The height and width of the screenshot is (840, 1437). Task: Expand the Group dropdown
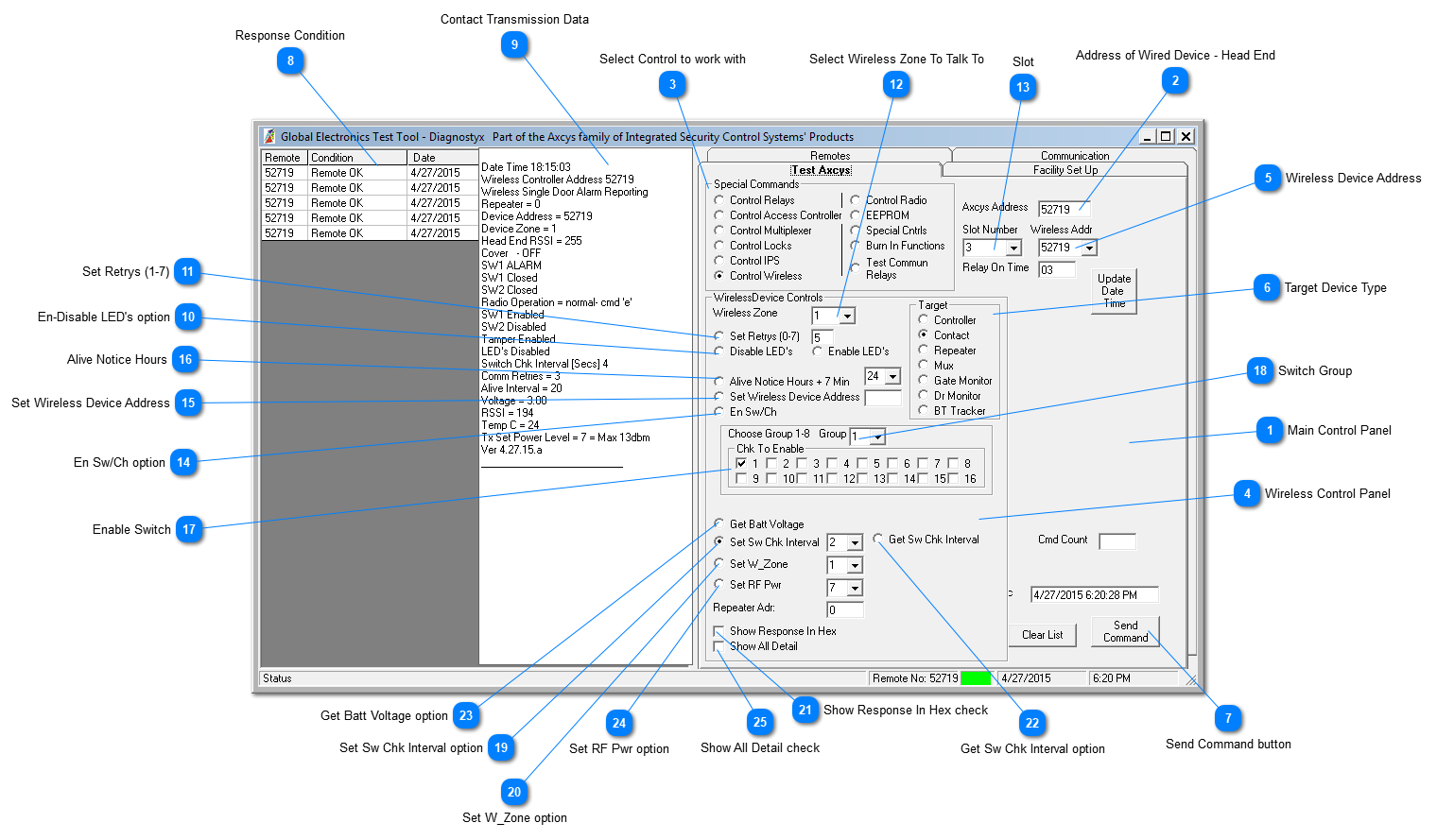click(x=878, y=437)
